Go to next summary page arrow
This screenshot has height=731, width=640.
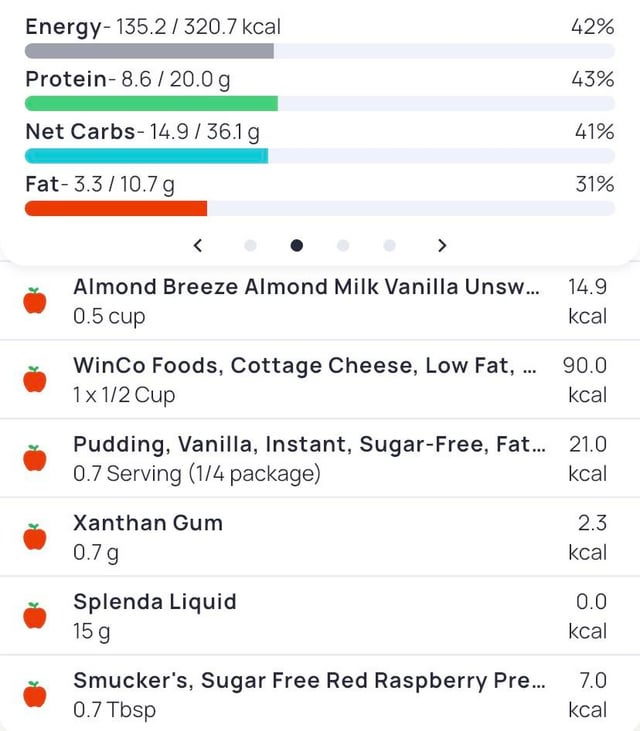point(442,245)
